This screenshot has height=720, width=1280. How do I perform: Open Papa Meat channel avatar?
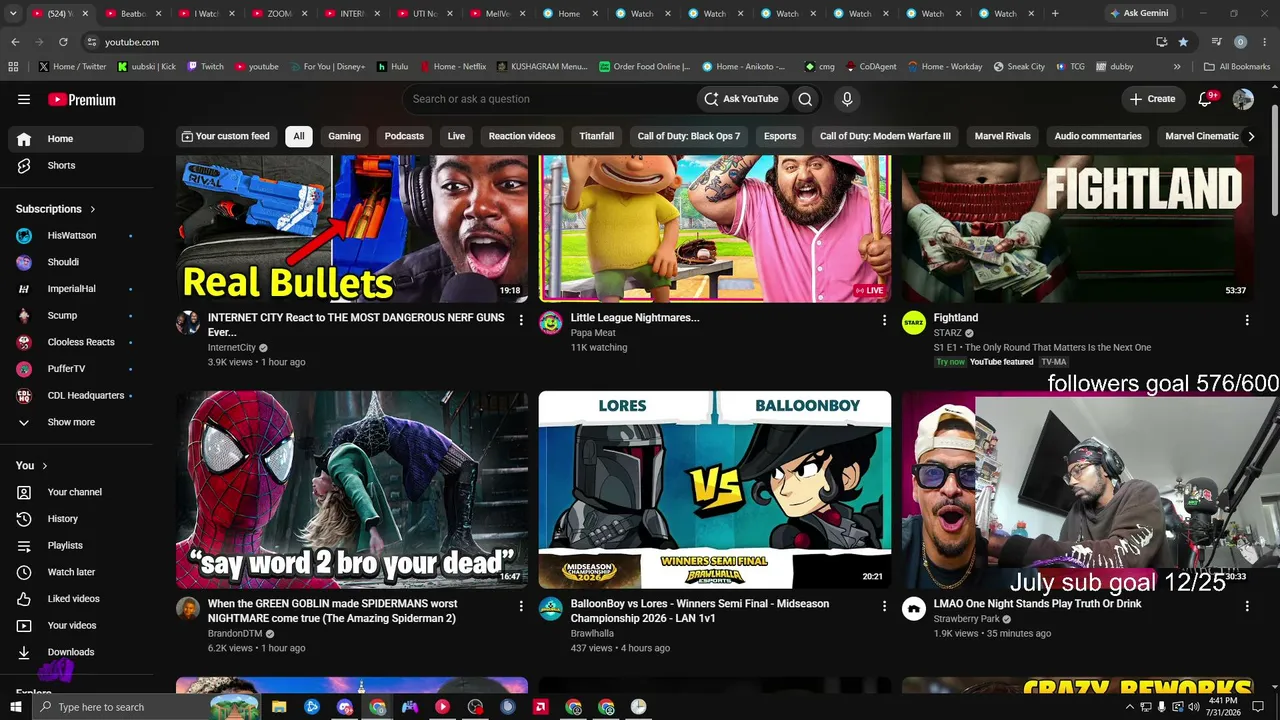pyautogui.click(x=551, y=322)
